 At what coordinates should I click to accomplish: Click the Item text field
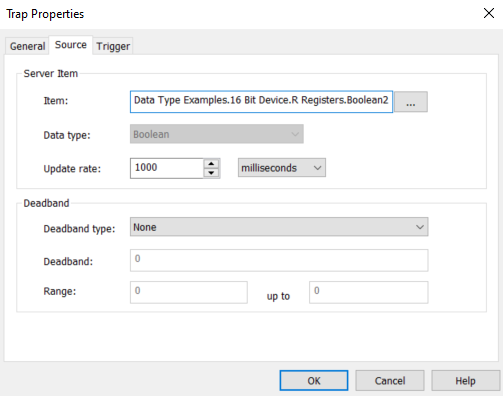[x=261, y=101]
